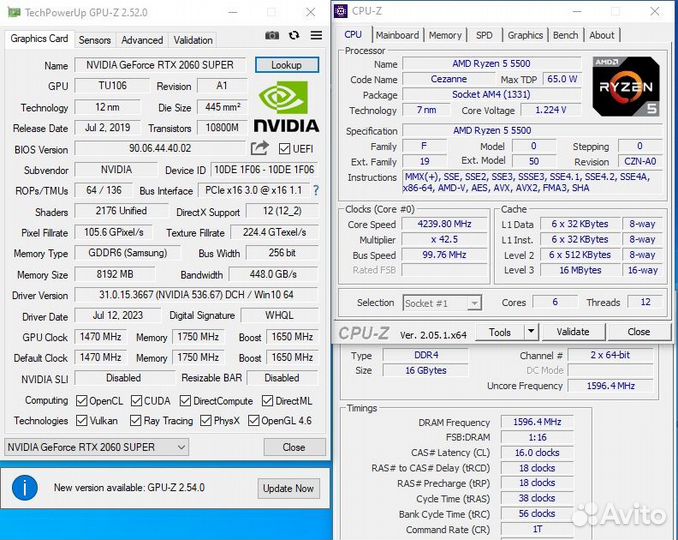Screen dimensions: 678x540
Task: Click the Core Speed value 4239.80 MHz
Action: [x=445, y=224]
